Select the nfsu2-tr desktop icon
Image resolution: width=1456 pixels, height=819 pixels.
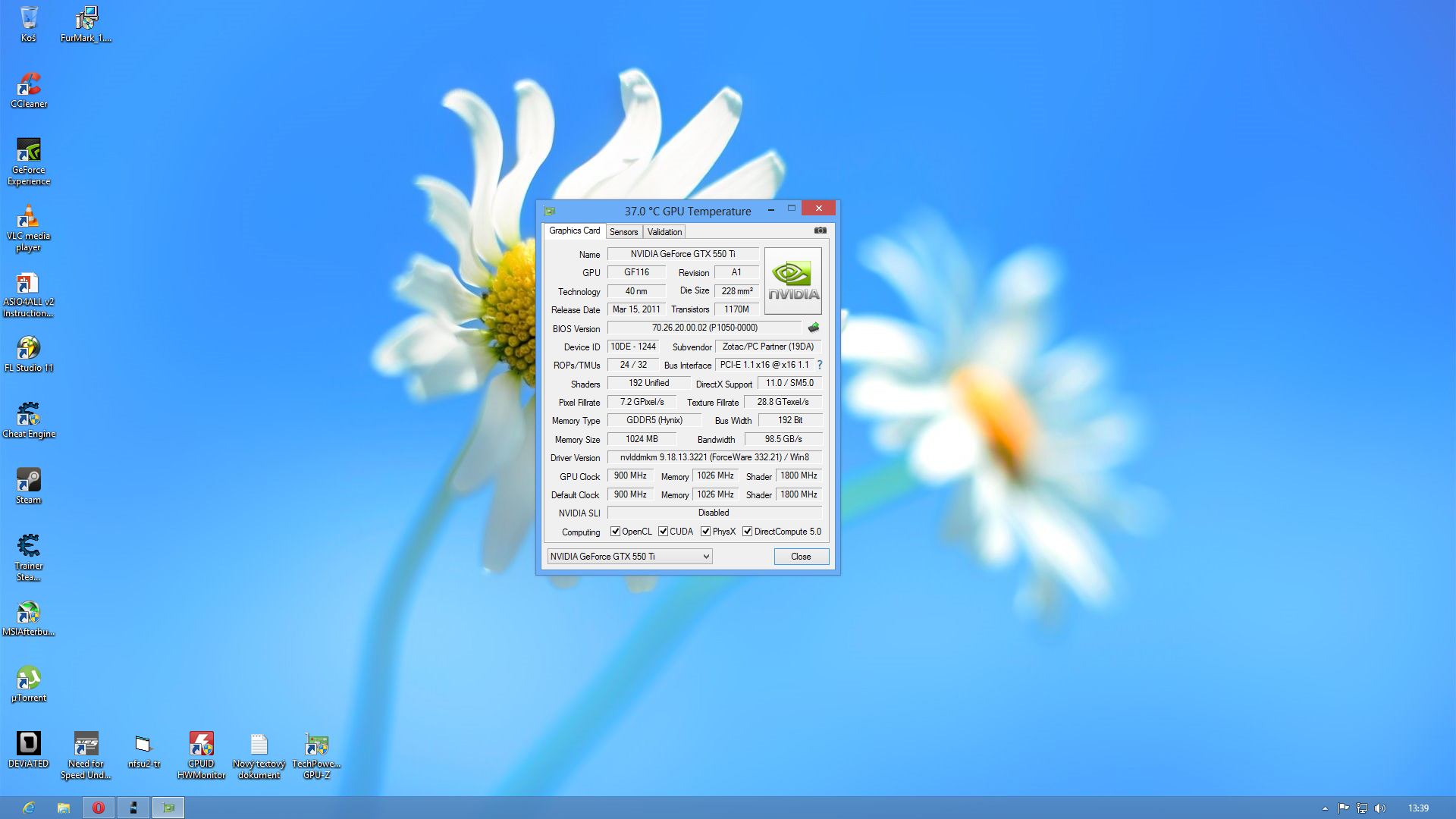tap(144, 749)
